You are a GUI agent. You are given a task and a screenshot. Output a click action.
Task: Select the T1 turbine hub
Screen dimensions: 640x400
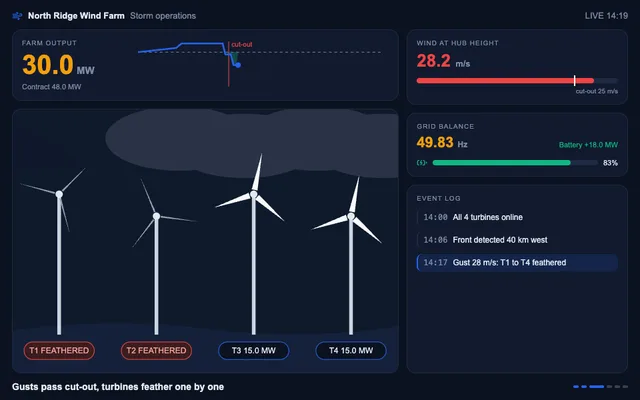tap(59, 194)
